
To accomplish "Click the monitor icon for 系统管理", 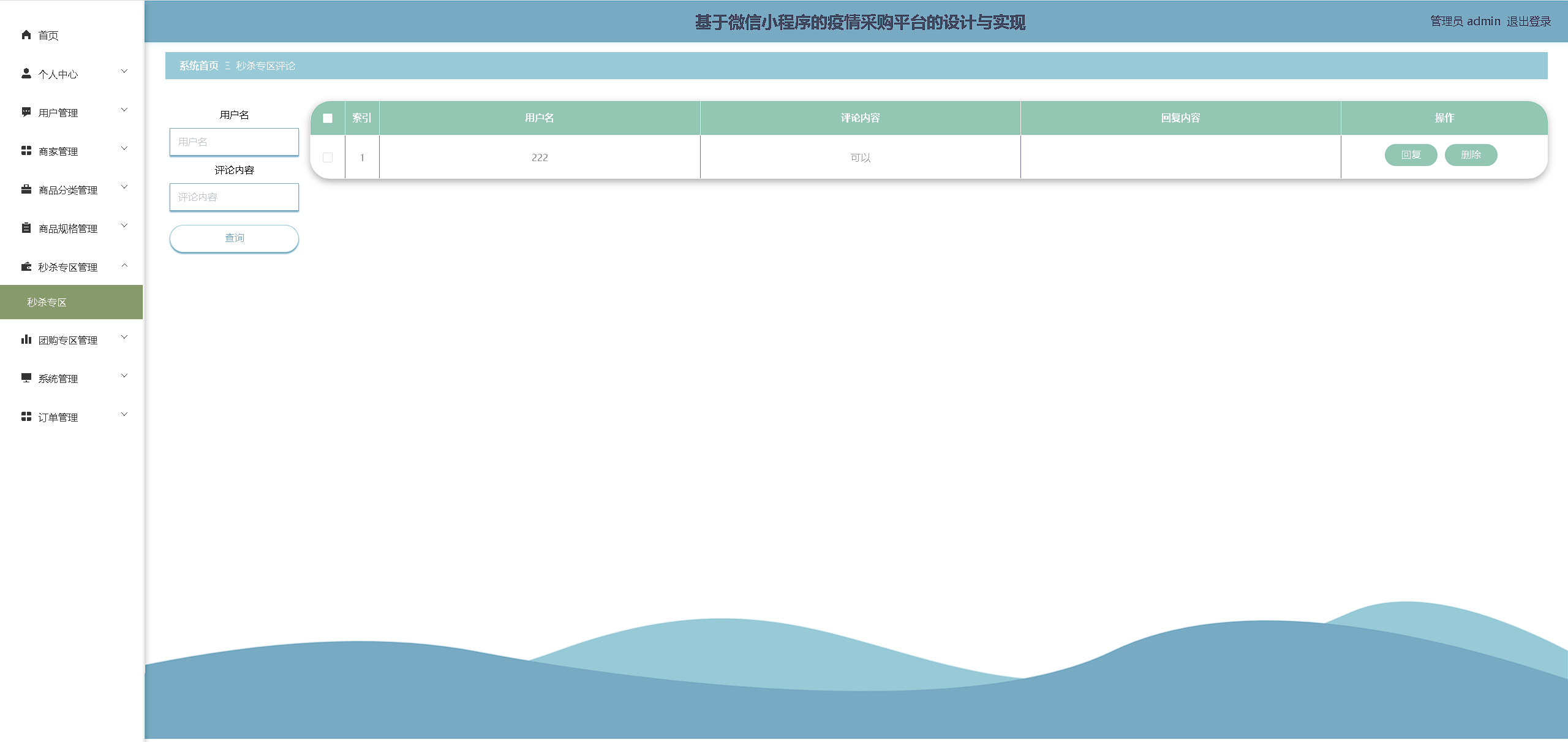I will point(26,378).
